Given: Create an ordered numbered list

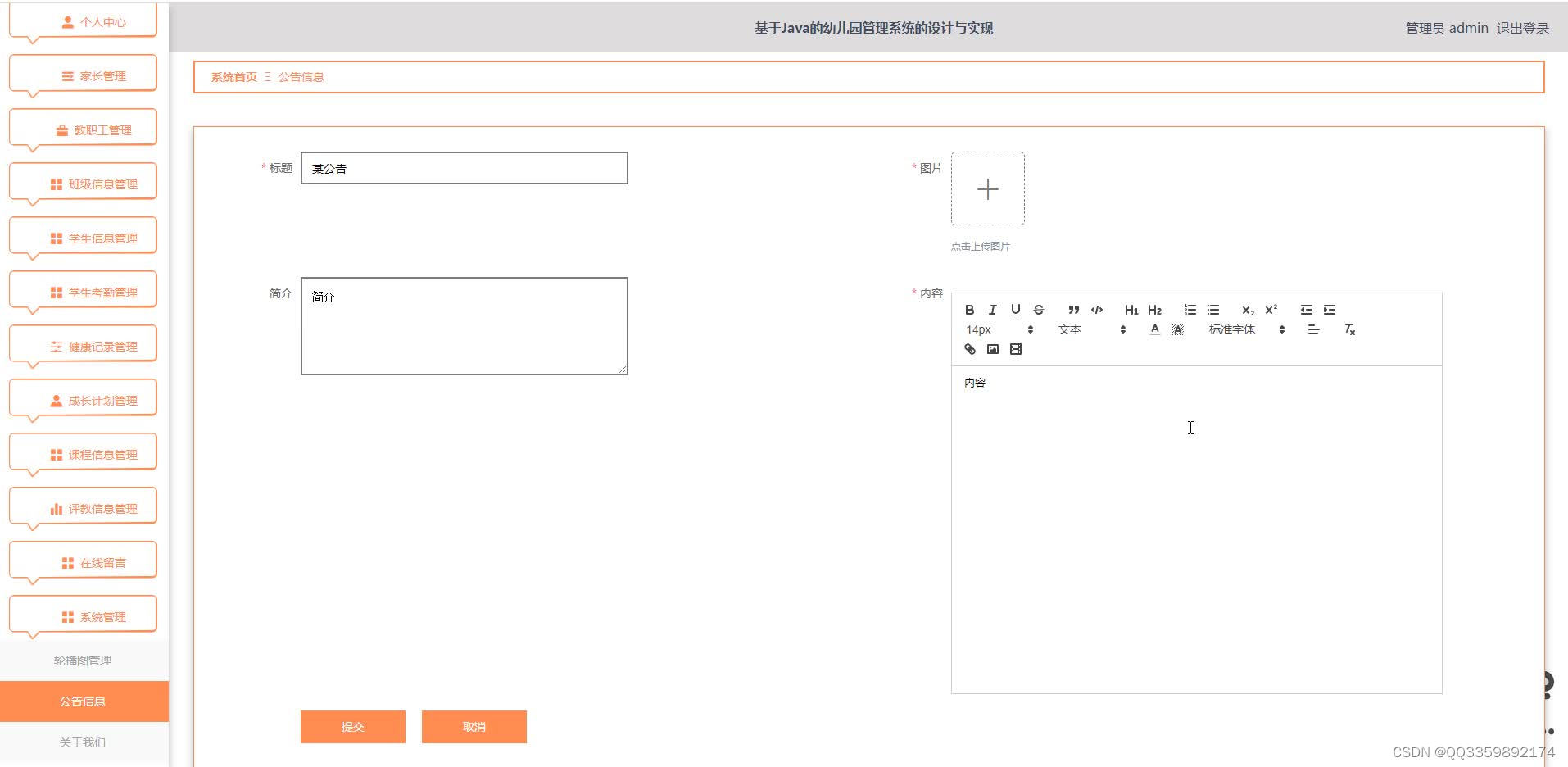Looking at the screenshot, I should pos(1190,310).
